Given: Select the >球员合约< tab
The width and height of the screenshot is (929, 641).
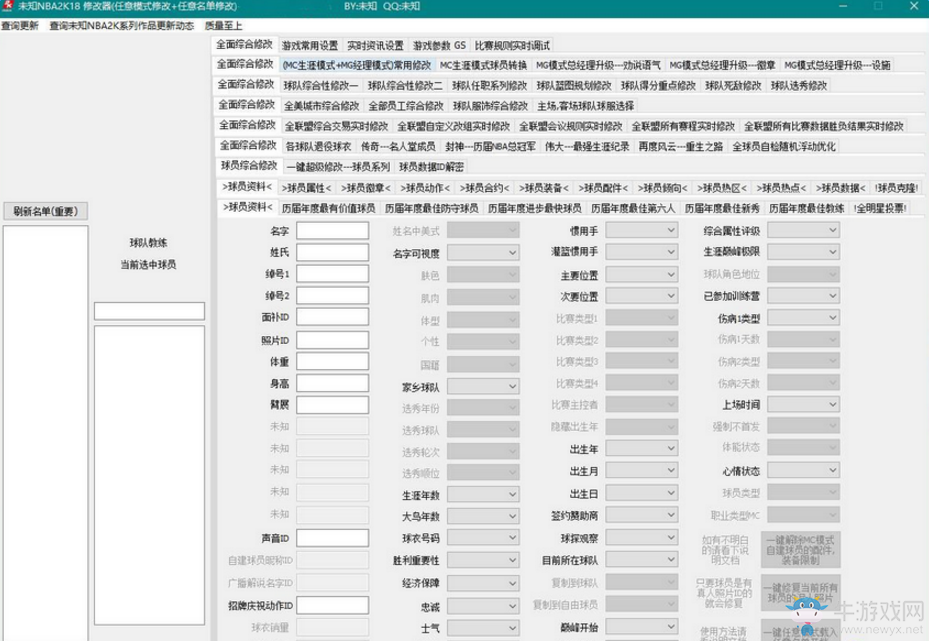Looking at the screenshot, I should point(484,188).
